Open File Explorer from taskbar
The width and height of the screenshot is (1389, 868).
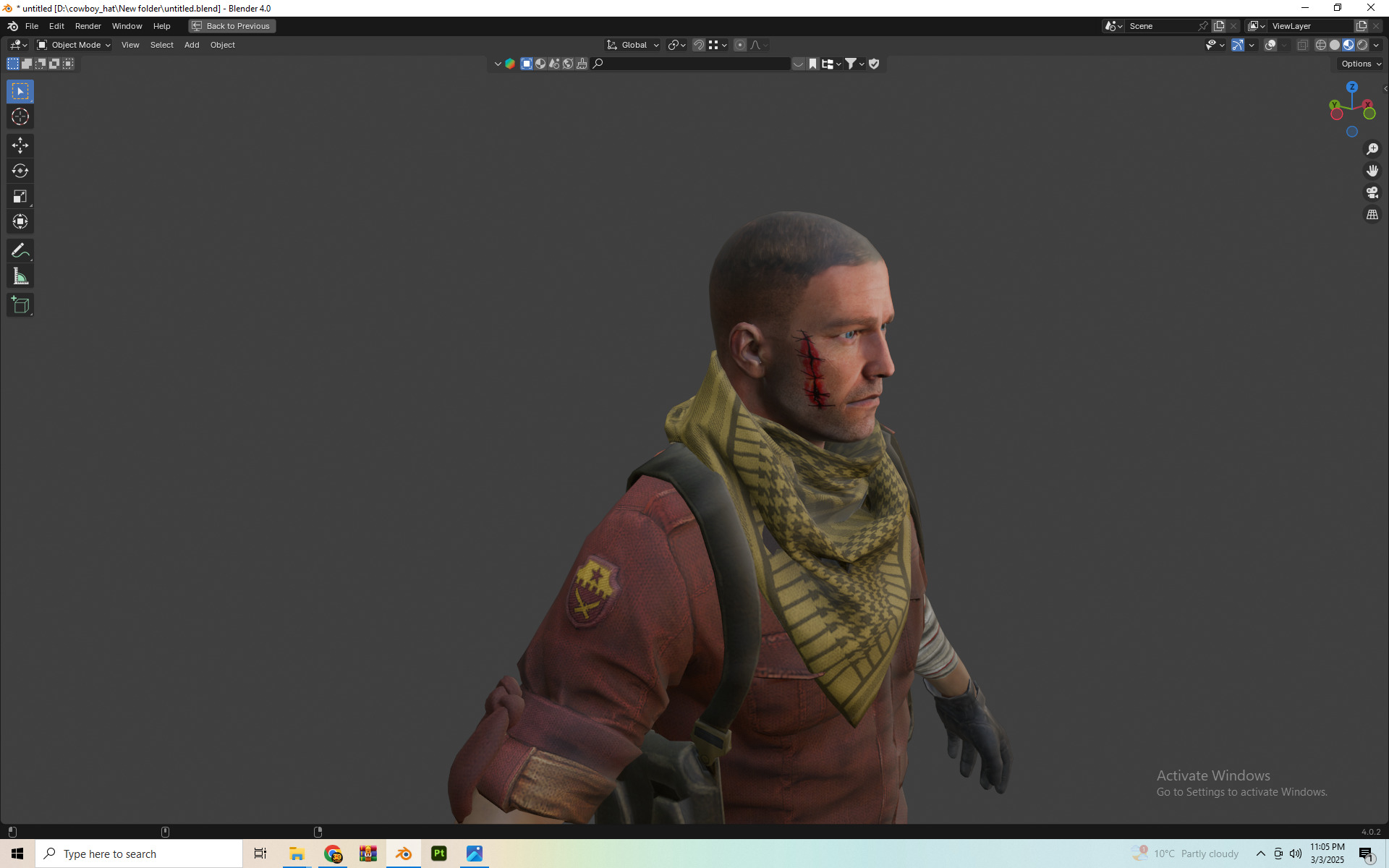[x=297, y=854]
